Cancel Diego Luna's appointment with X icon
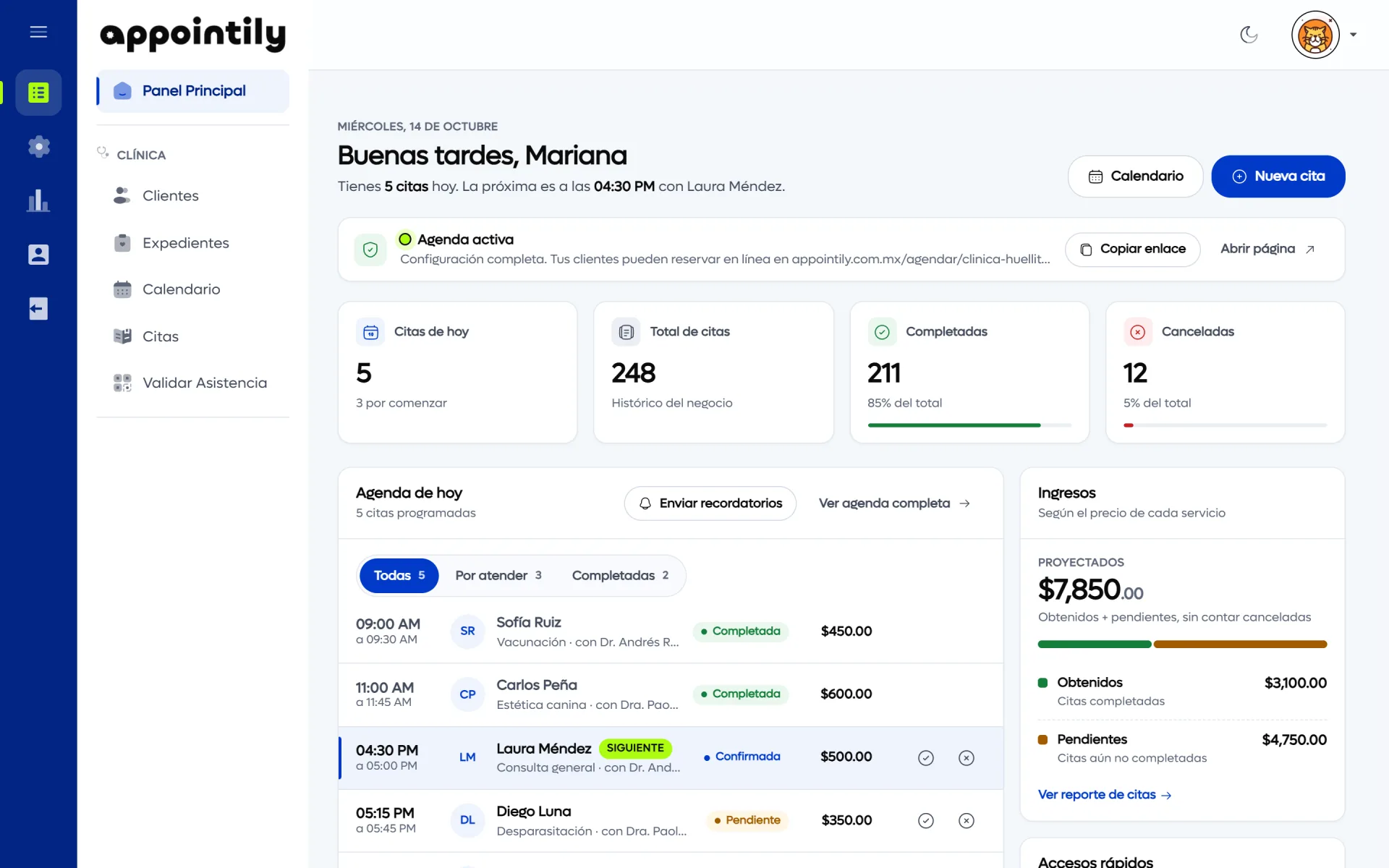The image size is (1389, 868). coord(967,820)
